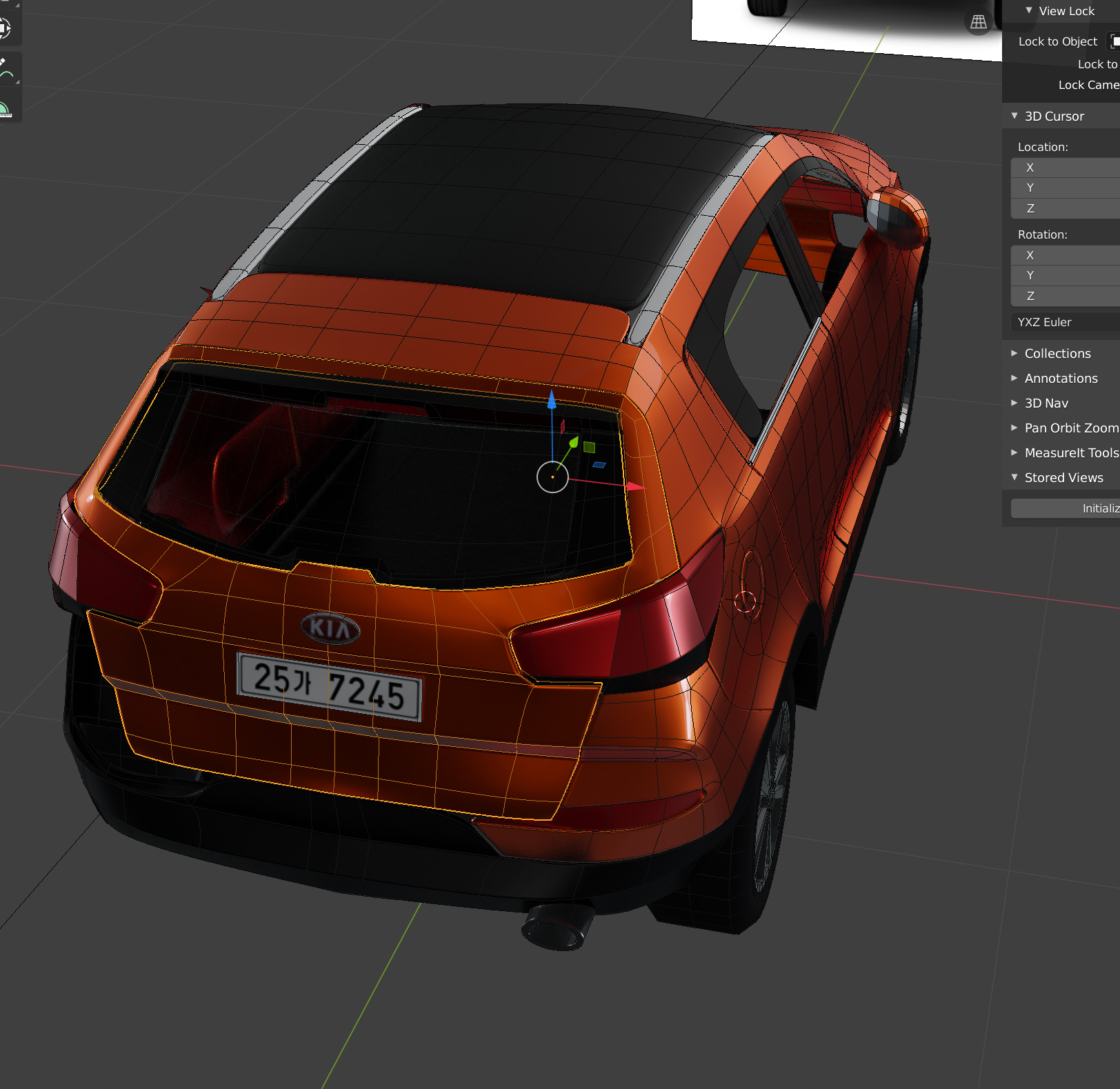Click the Location Z field
Viewport: 1120px width, 1089px height.
coord(1066,208)
